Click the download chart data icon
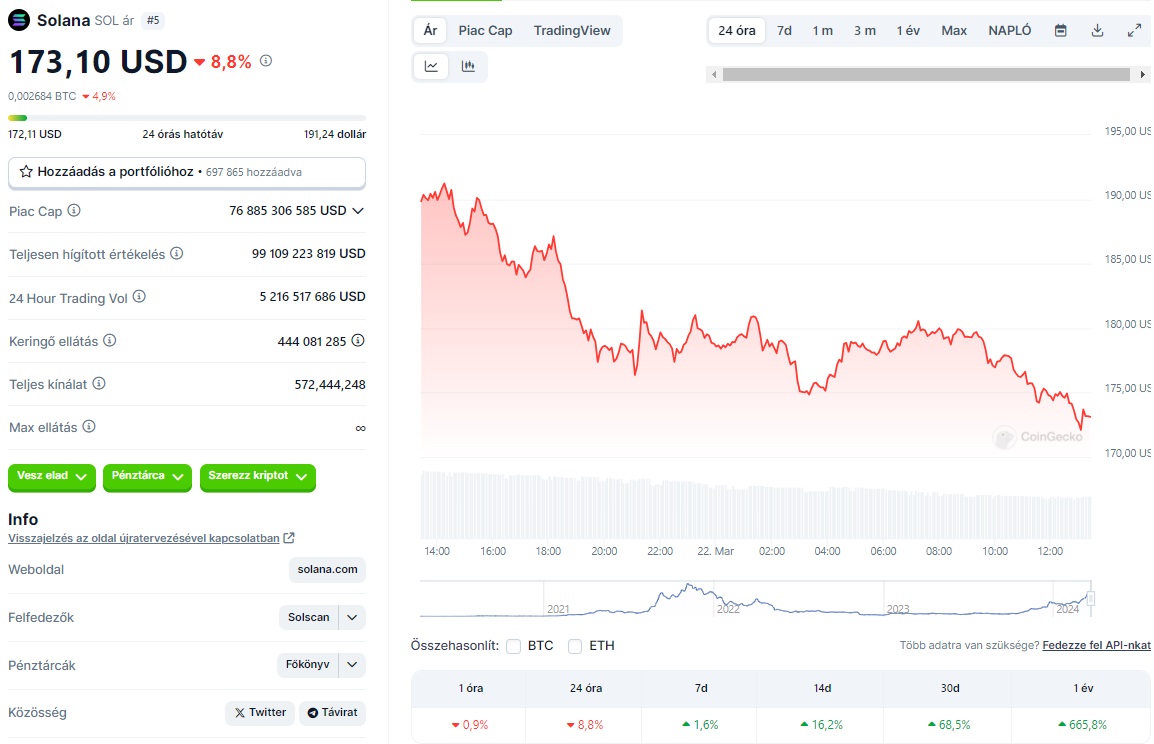This screenshot has width=1154, height=744. click(1097, 31)
